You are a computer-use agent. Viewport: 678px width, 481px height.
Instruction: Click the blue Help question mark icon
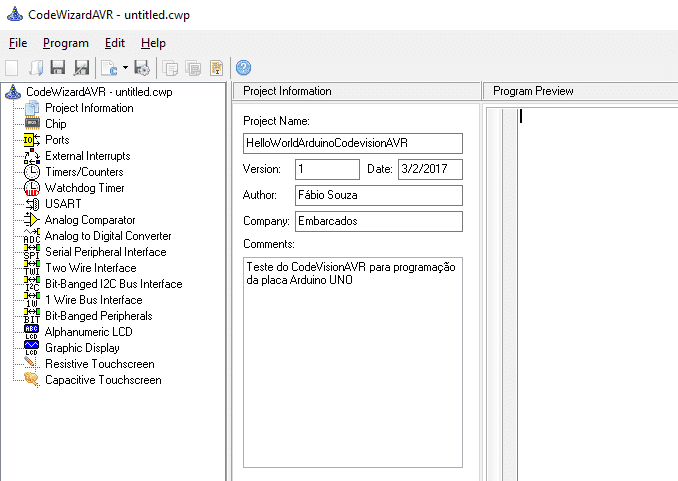click(x=243, y=67)
